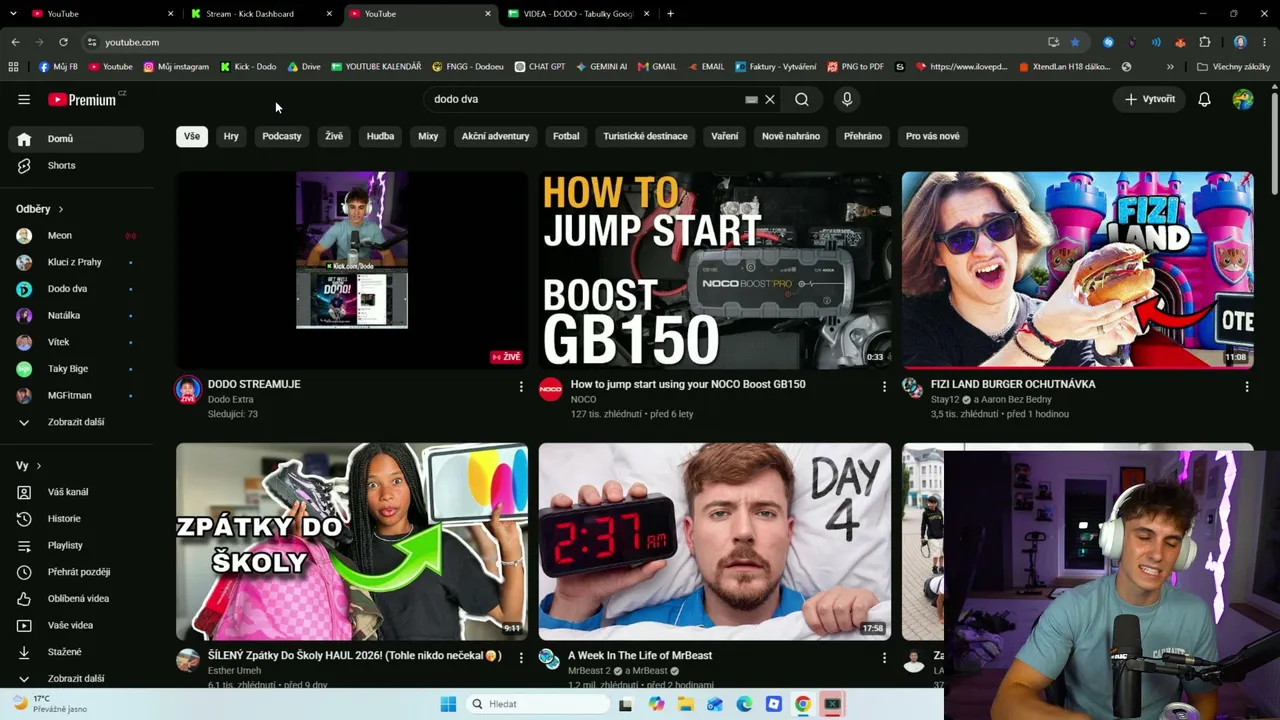Open Přehrát později list
The height and width of the screenshot is (720, 1280).
coord(76,572)
